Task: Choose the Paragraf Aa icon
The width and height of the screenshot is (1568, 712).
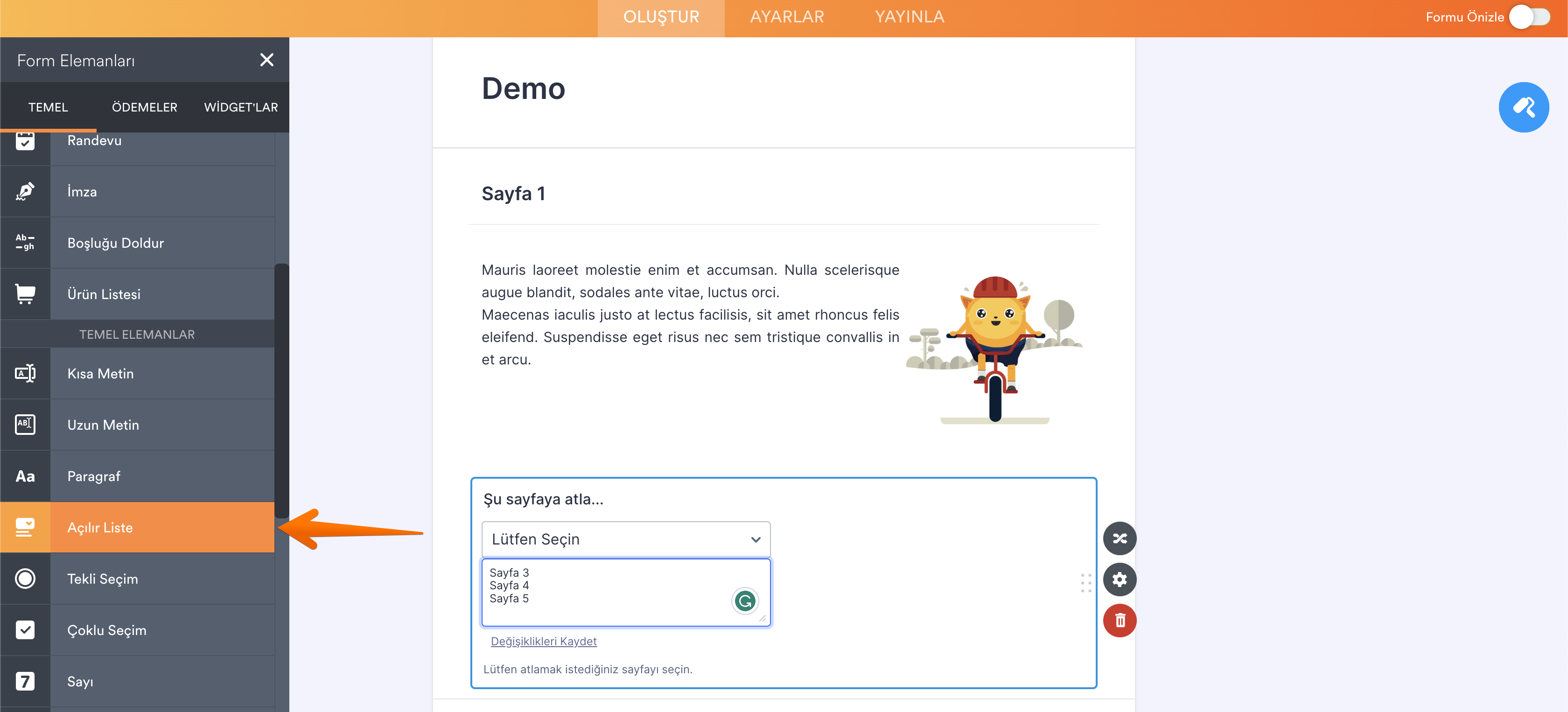Action: 25,476
